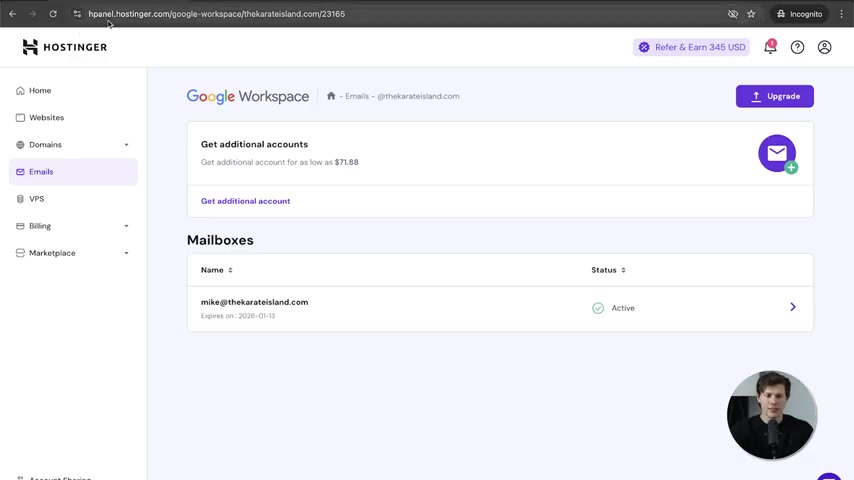Image resolution: width=854 pixels, height=480 pixels.
Task: Click the $71.88 price text
Action: 346,162
